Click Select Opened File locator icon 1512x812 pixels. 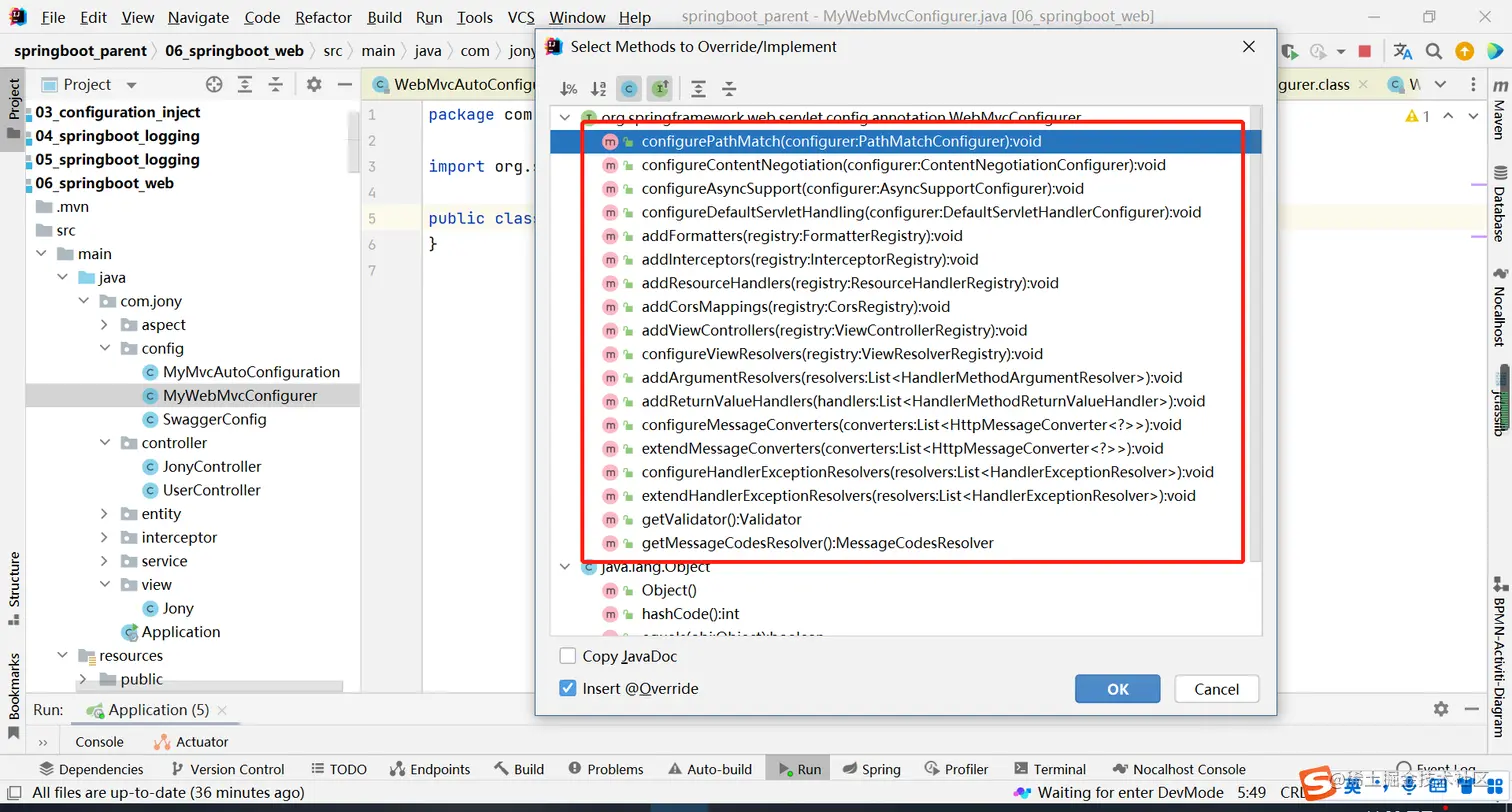[x=214, y=85]
